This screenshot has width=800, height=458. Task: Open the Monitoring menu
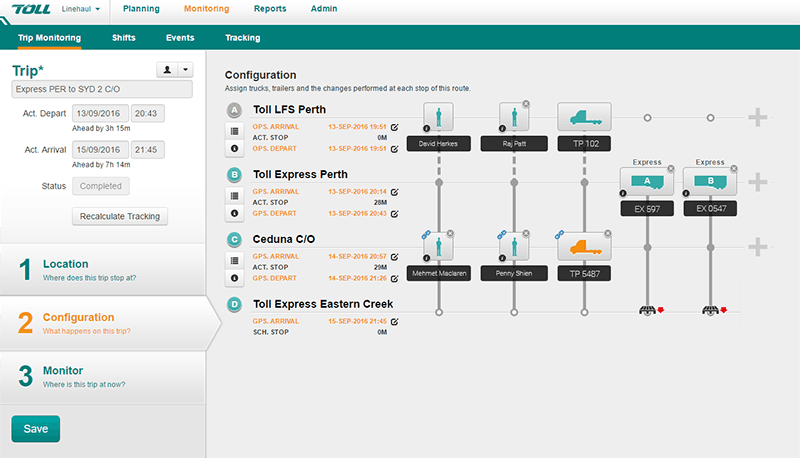tap(207, 9)
